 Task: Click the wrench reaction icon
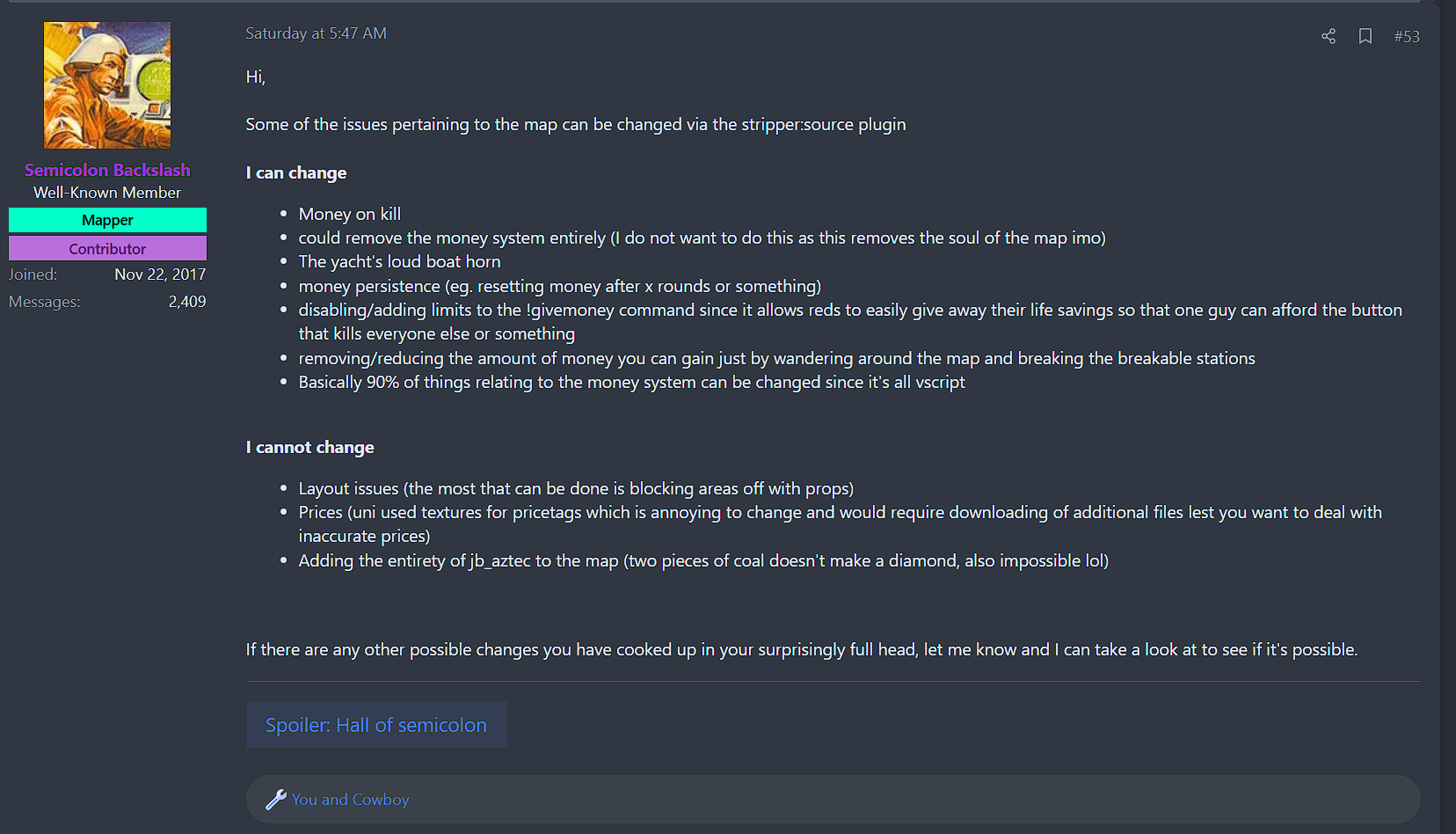point(276,800)
